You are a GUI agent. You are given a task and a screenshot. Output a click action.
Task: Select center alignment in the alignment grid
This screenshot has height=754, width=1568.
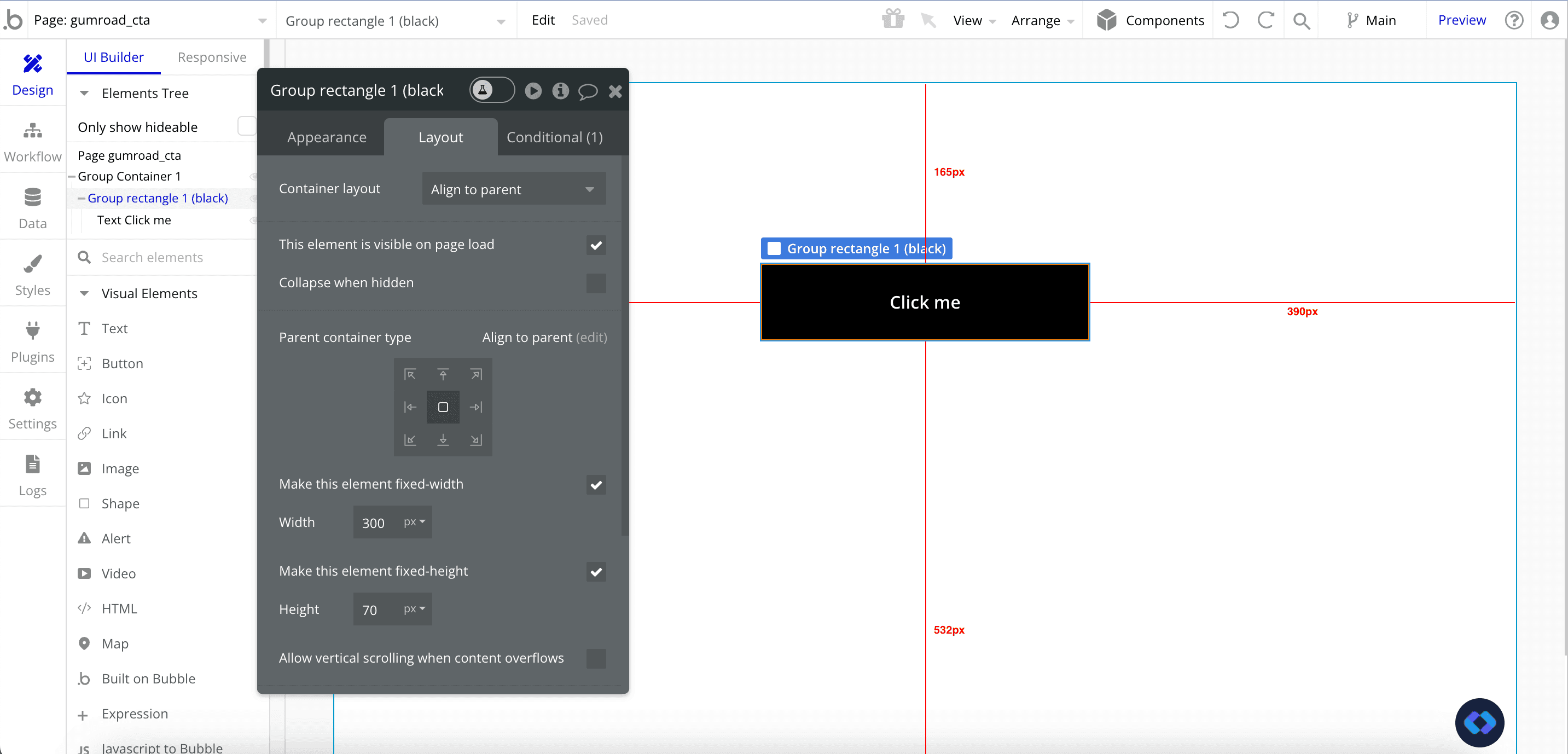[x=443, y=407]
